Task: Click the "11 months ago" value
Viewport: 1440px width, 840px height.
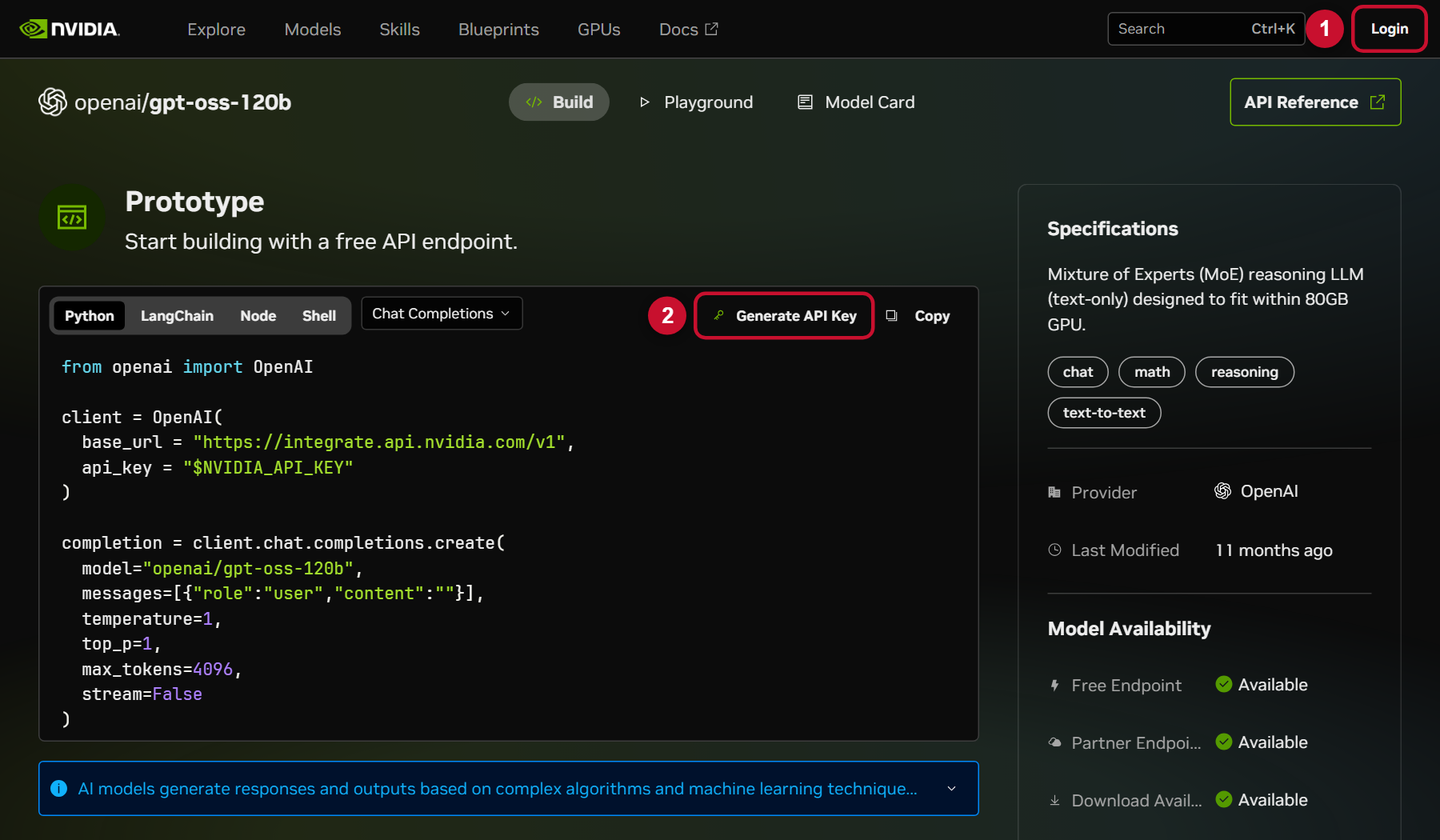Action: pos(1274,550)
